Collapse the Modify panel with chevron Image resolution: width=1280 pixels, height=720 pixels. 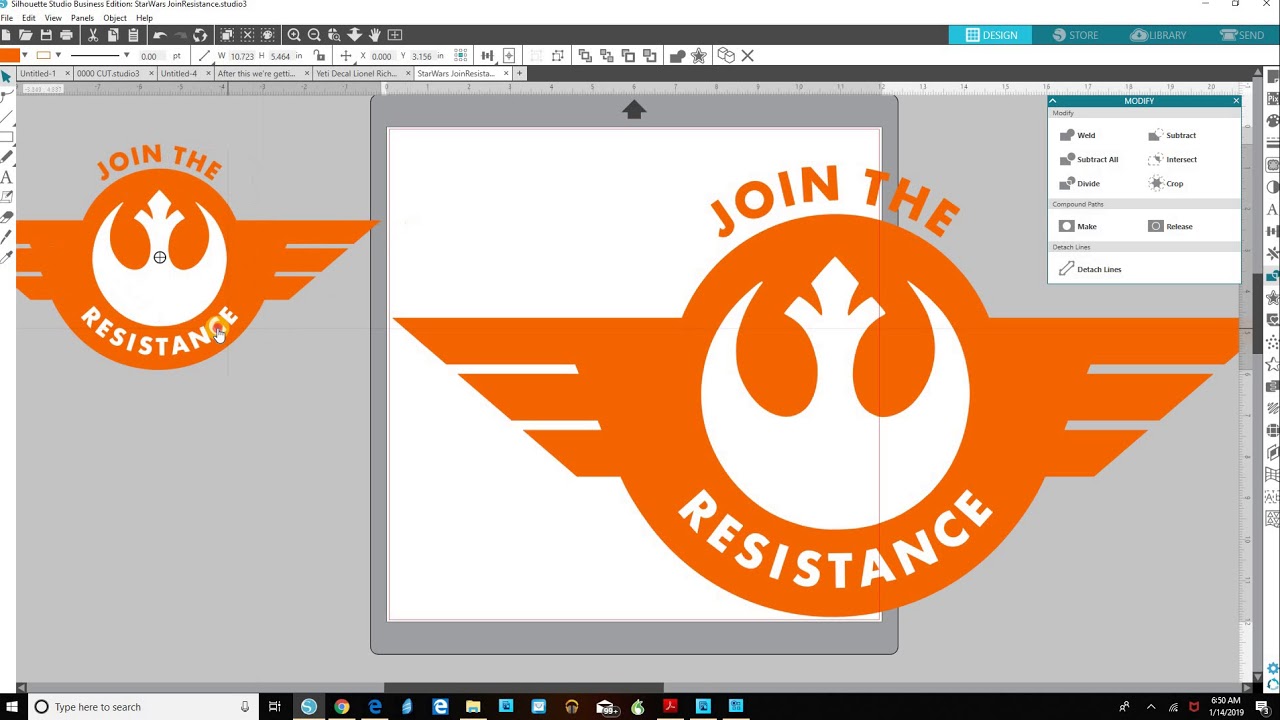1052,101
